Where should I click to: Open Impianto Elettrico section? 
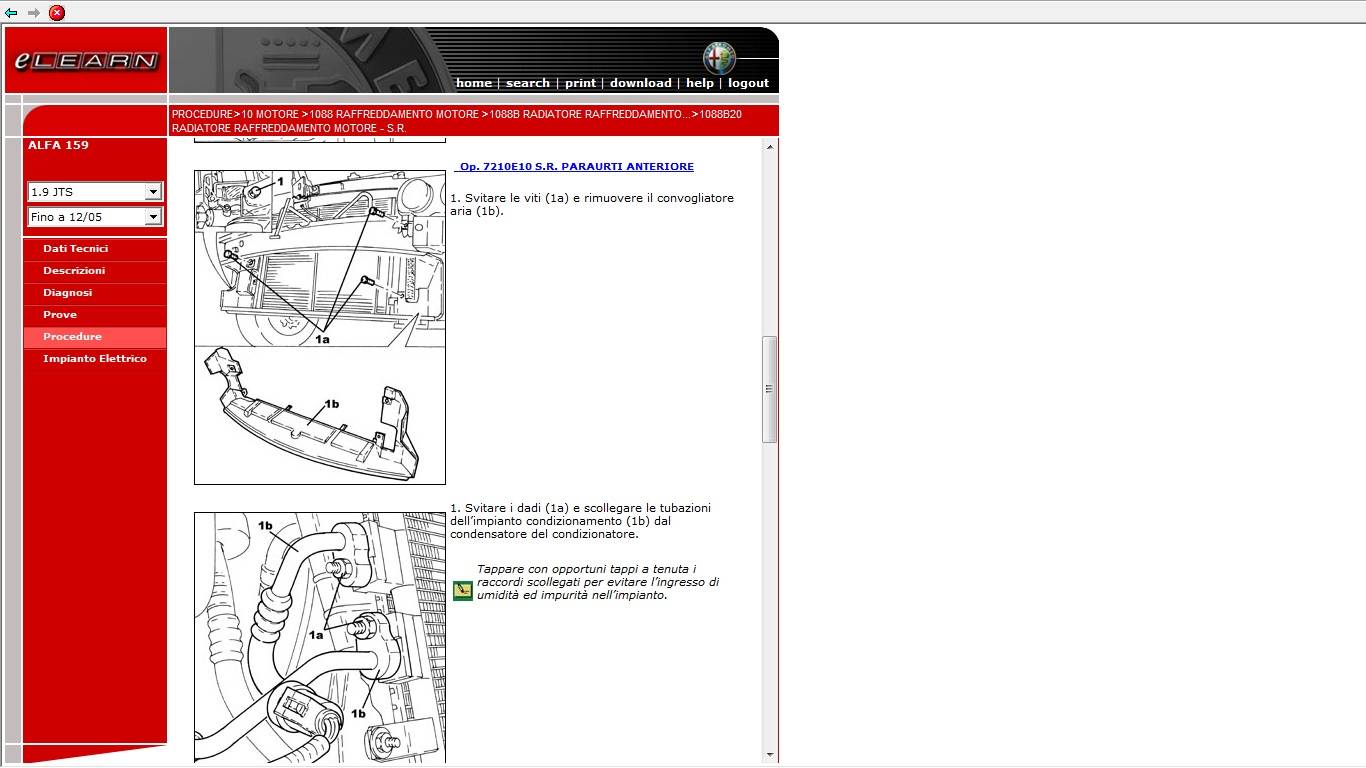click(x=95, y=359)
